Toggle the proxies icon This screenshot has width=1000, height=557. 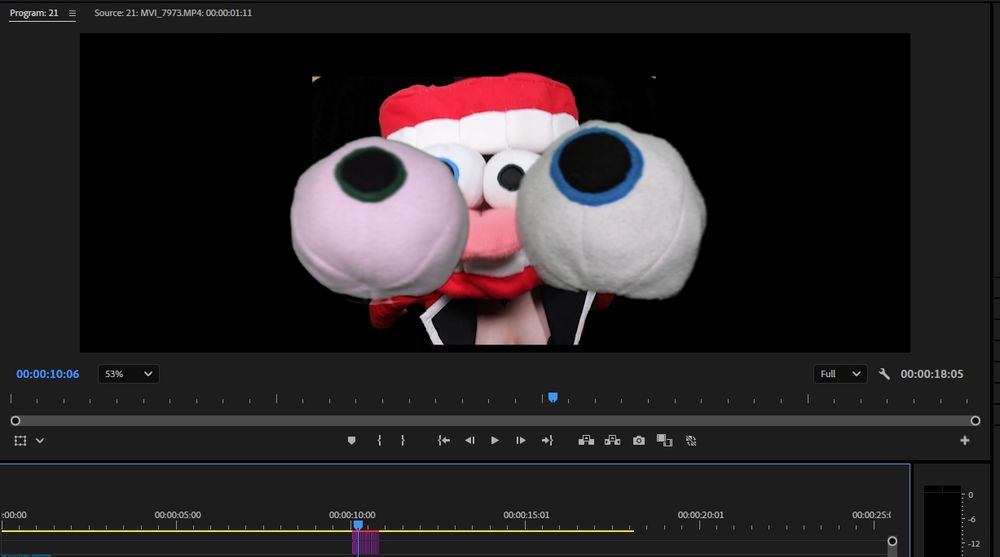691,440
